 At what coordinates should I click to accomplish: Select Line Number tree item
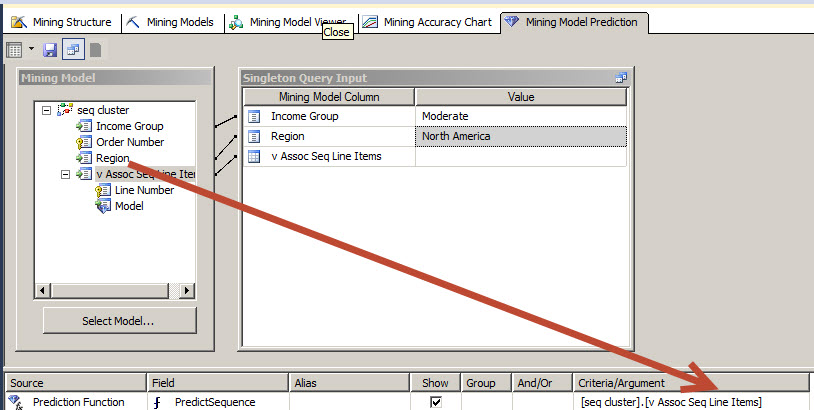pyautogui.click(x=144, y=190)
